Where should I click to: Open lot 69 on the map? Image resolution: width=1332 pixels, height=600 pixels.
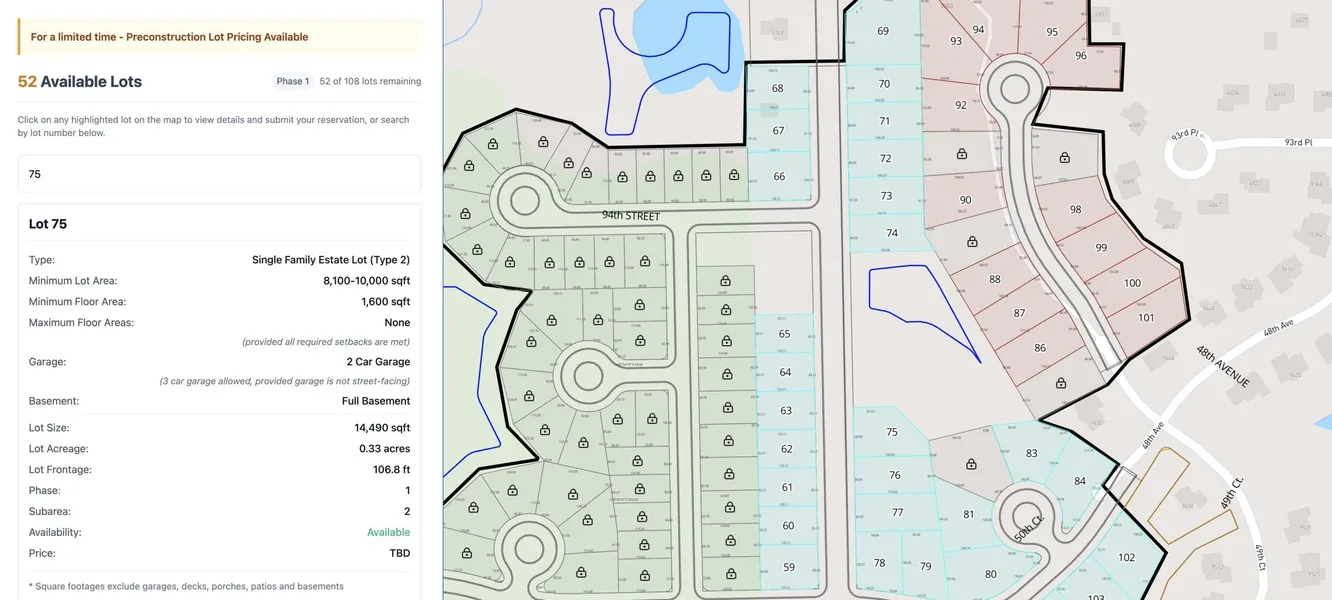click(x=883, y=31)
